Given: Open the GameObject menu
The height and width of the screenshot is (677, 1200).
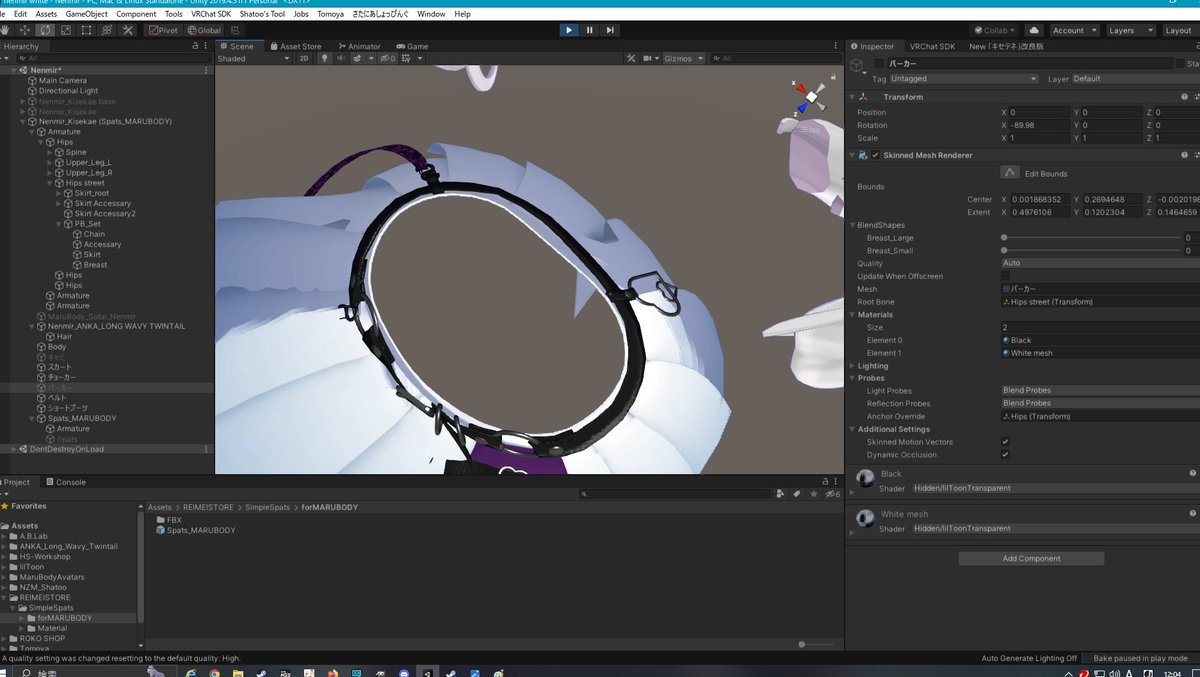Looking at the screenshot, I should [x=87, y=14].
